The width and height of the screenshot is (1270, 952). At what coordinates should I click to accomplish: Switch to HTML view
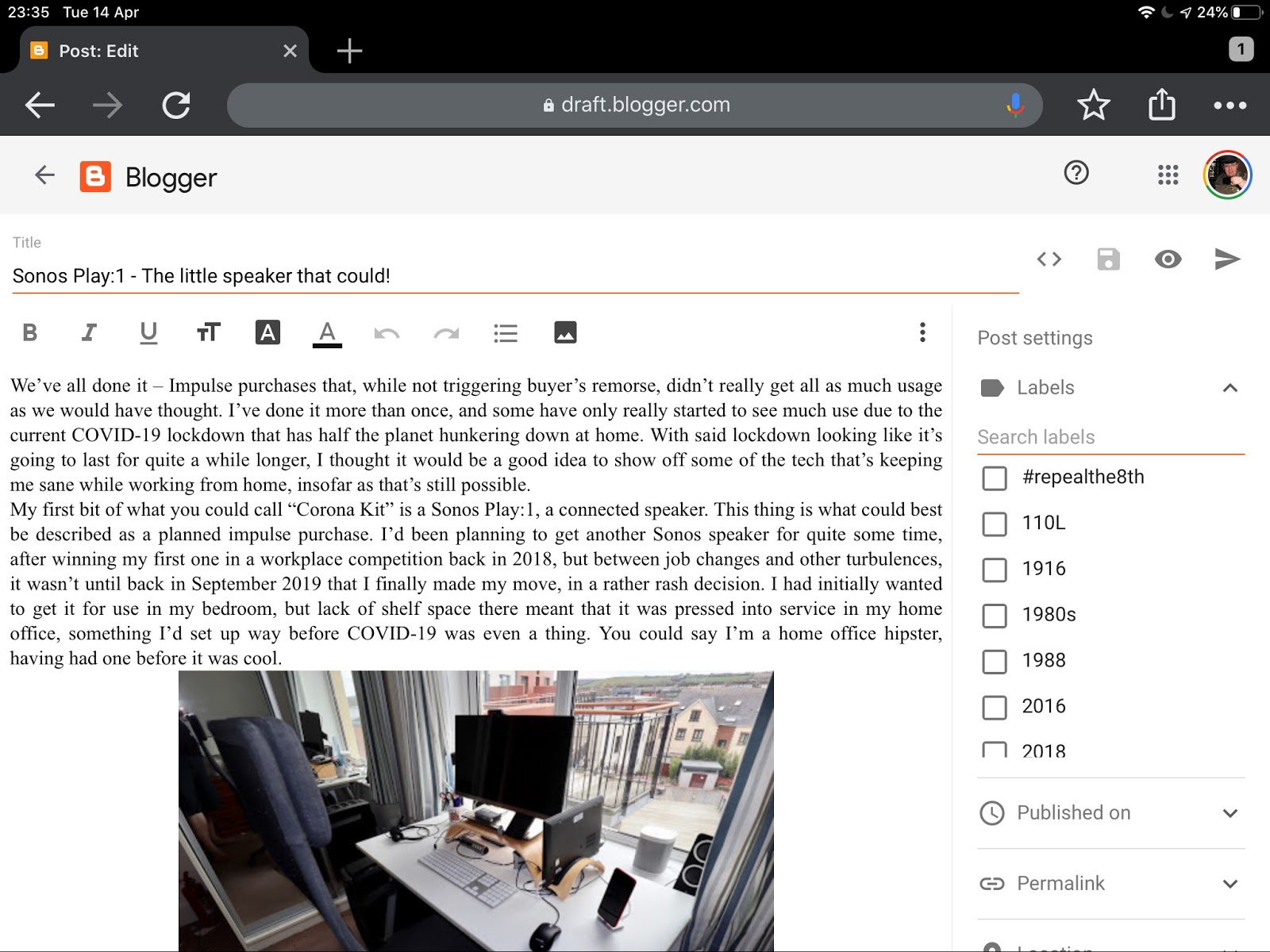point(1049,259)
